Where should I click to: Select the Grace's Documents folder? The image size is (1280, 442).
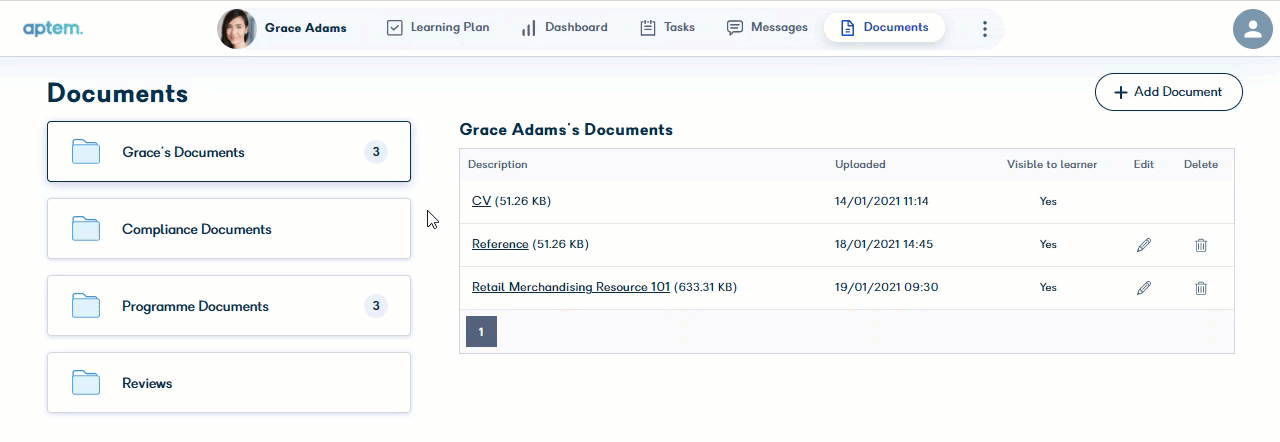[229, 152]
